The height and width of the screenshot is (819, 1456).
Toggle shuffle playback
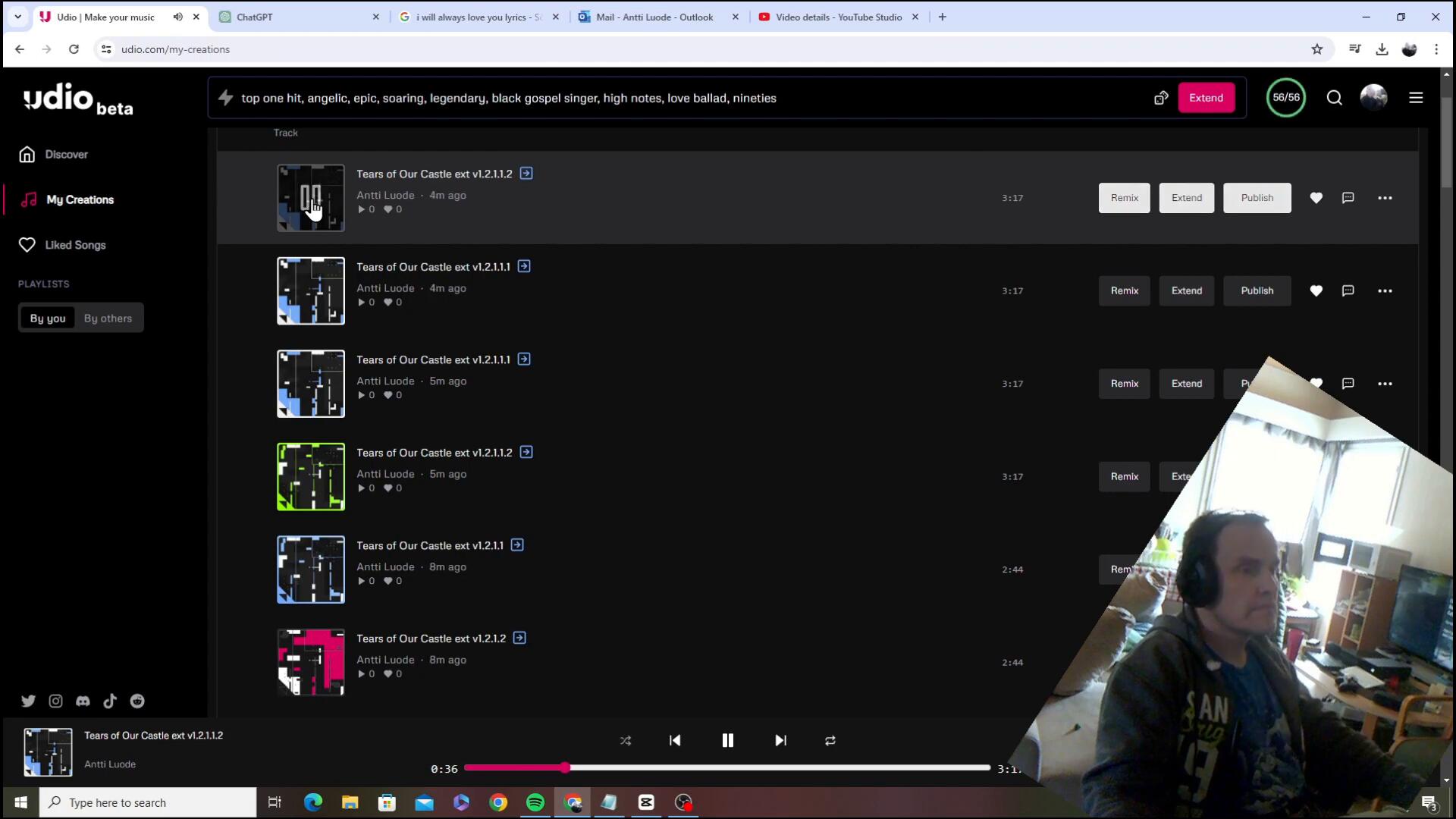pyautogui.click(x=625, y=740)
